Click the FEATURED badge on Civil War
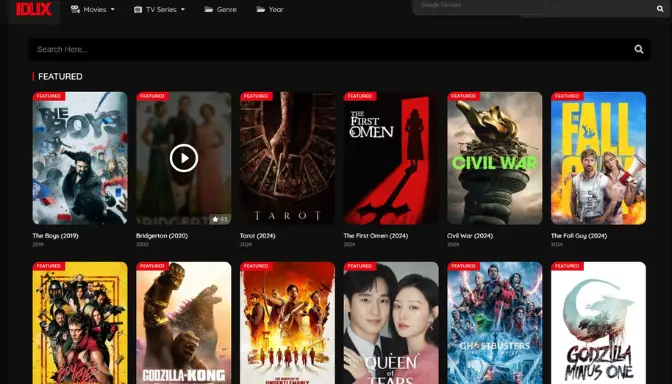 click(464, 96)
